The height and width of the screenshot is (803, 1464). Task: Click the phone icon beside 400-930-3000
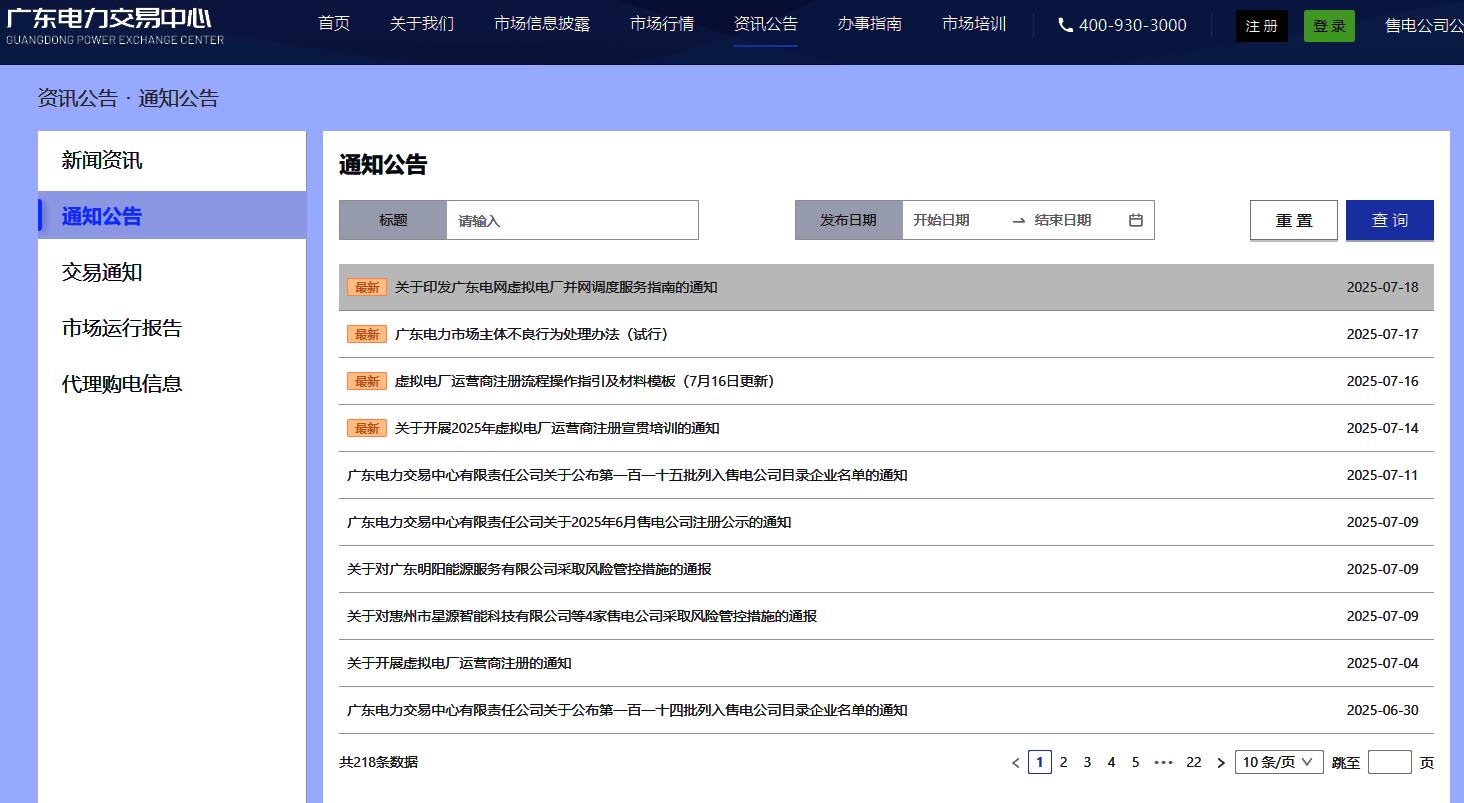coord(1065,25)
